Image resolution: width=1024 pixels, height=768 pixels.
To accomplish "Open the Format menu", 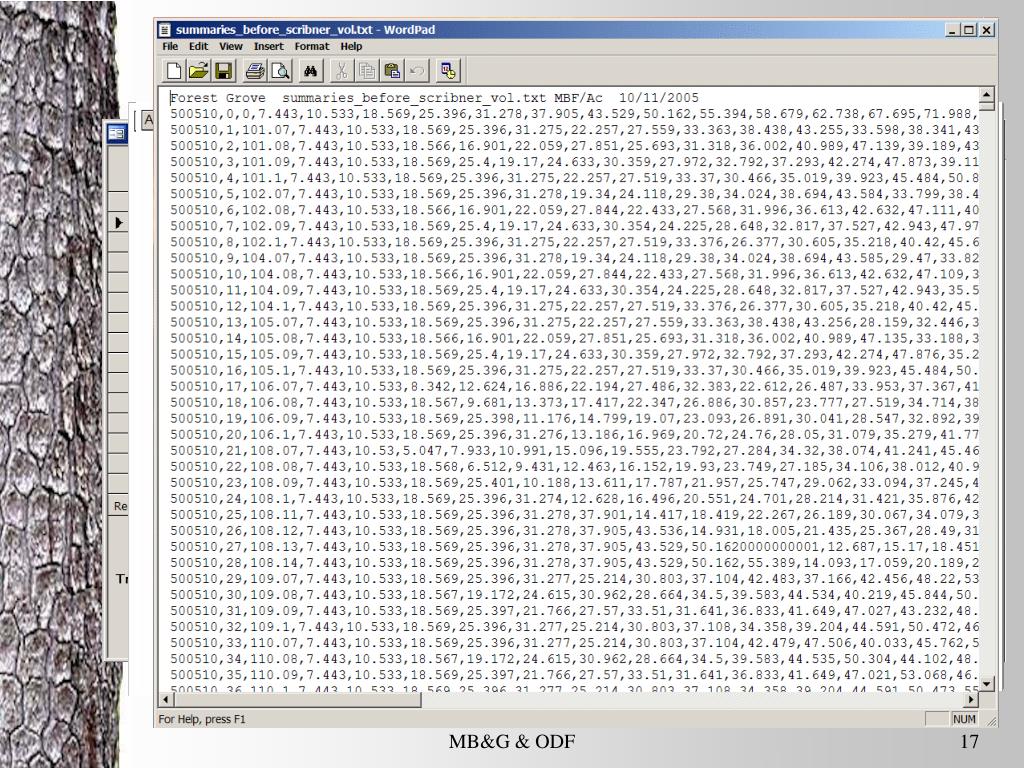I will point(312,46).
